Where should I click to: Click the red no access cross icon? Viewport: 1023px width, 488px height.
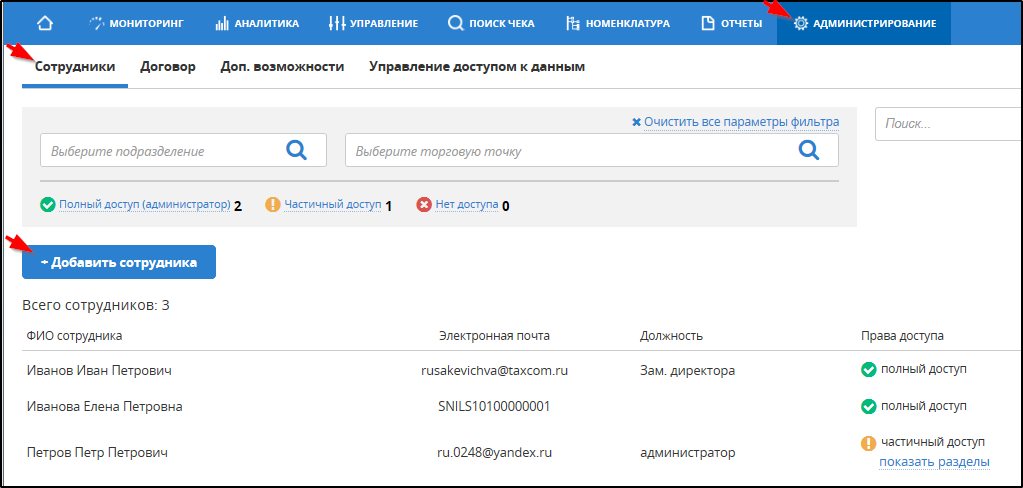[x=424, y=205]
